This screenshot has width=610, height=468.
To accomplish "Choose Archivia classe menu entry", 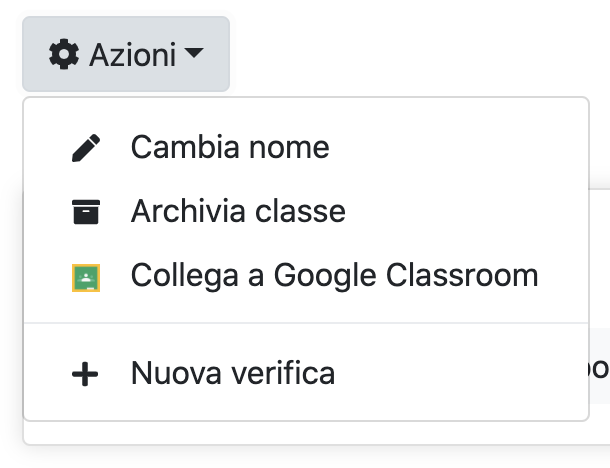I will click(x=306, y=212).
